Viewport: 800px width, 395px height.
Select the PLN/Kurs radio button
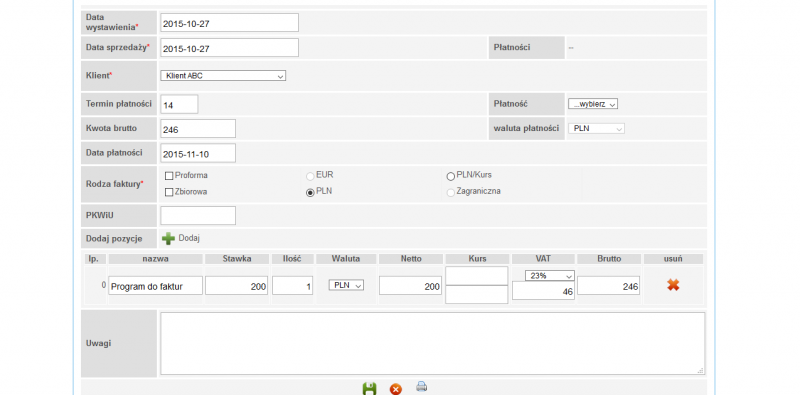(x=451, y=176)
